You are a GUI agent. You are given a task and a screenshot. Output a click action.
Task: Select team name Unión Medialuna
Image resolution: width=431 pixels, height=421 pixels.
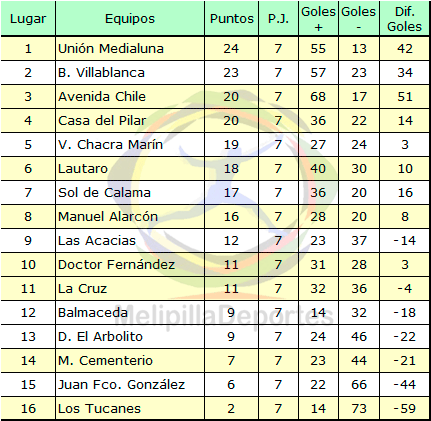111,49
